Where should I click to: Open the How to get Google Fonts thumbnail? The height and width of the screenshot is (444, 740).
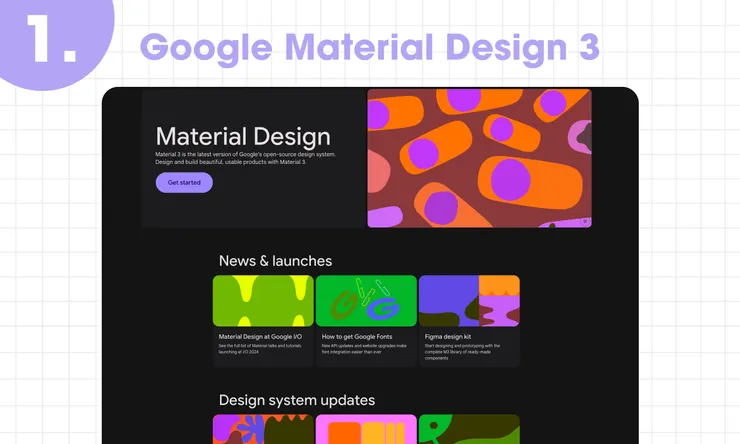click(366, 301)
